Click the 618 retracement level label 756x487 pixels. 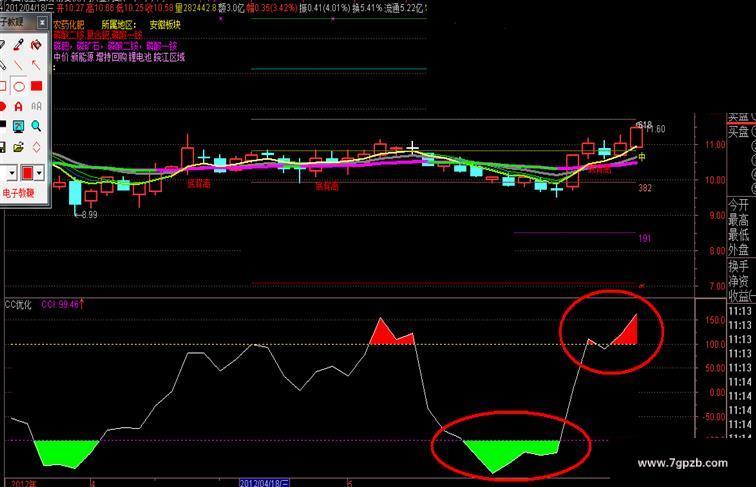[644, 125]
